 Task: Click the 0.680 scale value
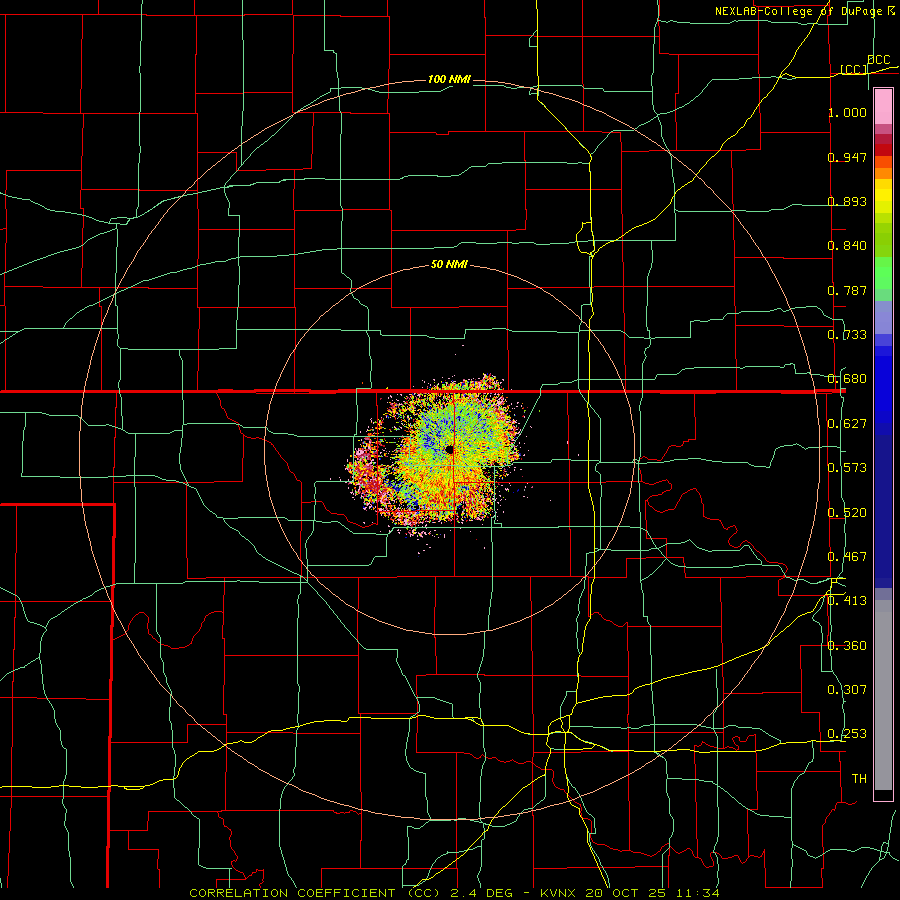coord(847,379)
